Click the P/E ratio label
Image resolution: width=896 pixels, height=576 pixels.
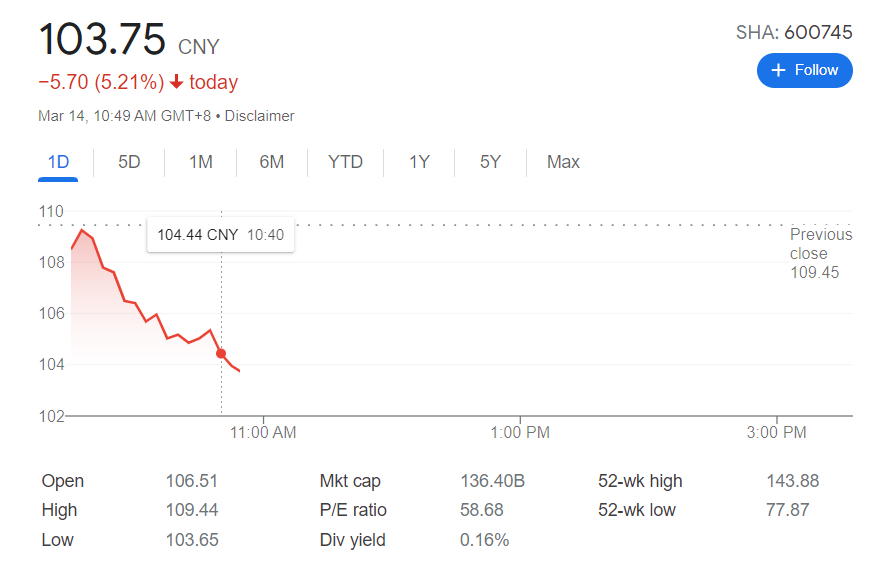(x=353, y=510)
